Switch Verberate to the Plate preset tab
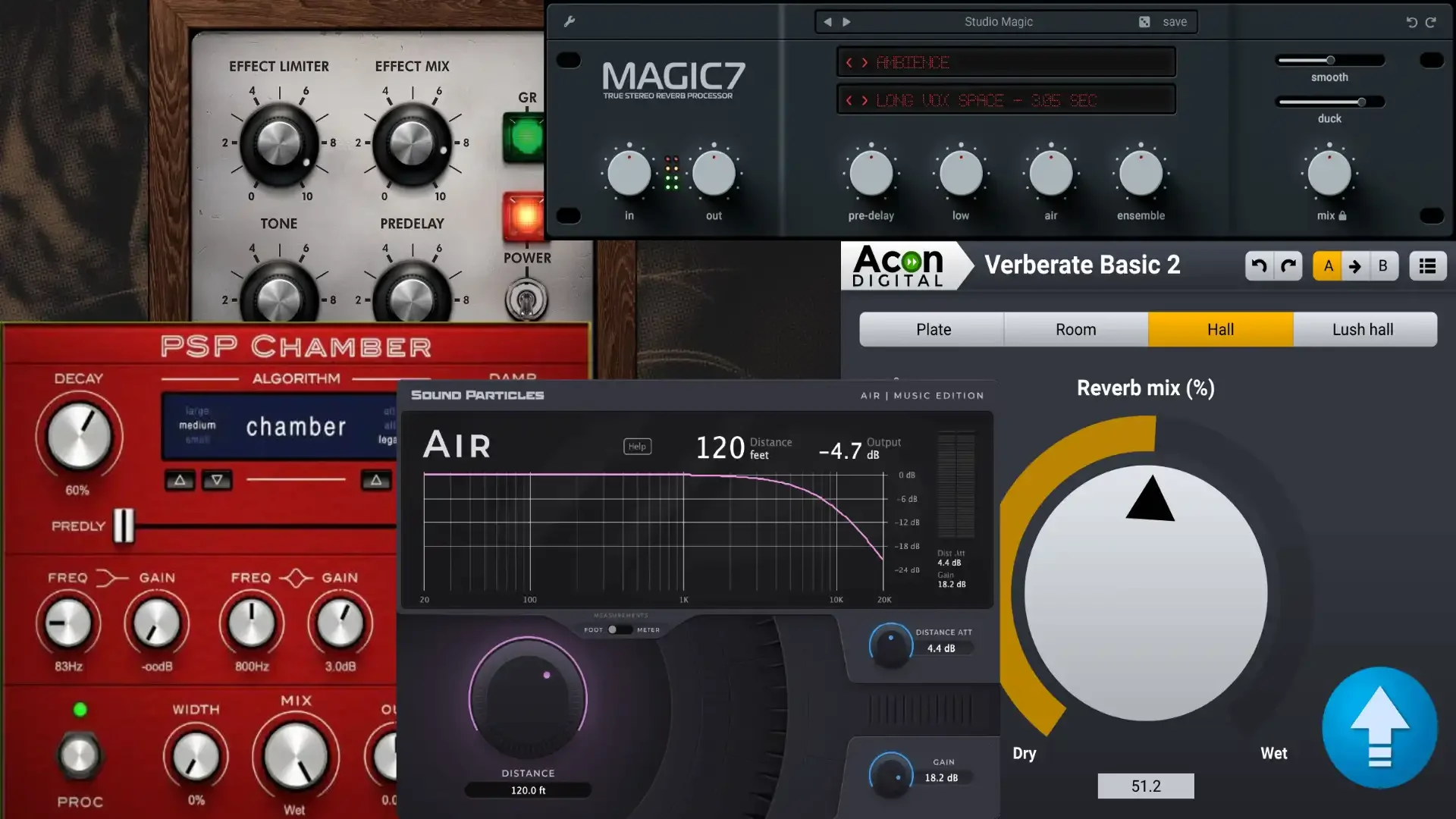This screenshot has width=1456, height=819. (932, 329)
